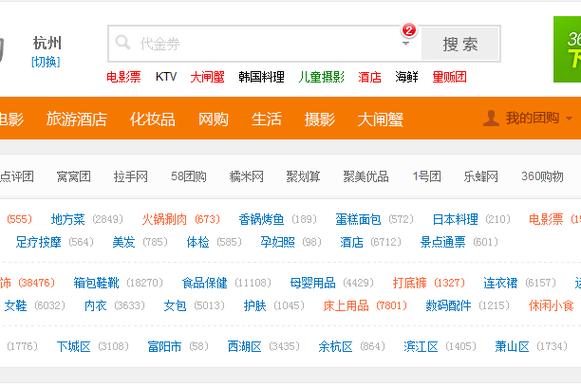Open 香锅烤鱼 category (189)
581x387 pixels.
[261, 219]
